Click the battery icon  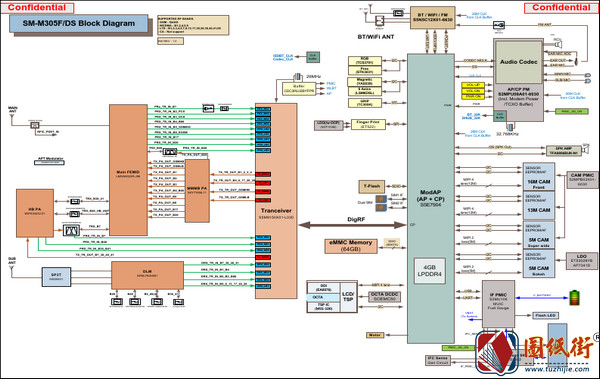pyautogui.click(x=574, y=297)
